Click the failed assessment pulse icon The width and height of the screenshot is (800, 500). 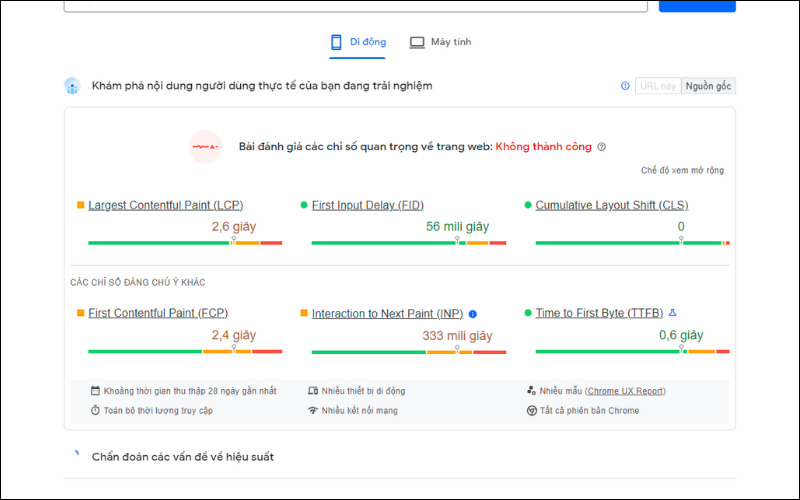205,147
